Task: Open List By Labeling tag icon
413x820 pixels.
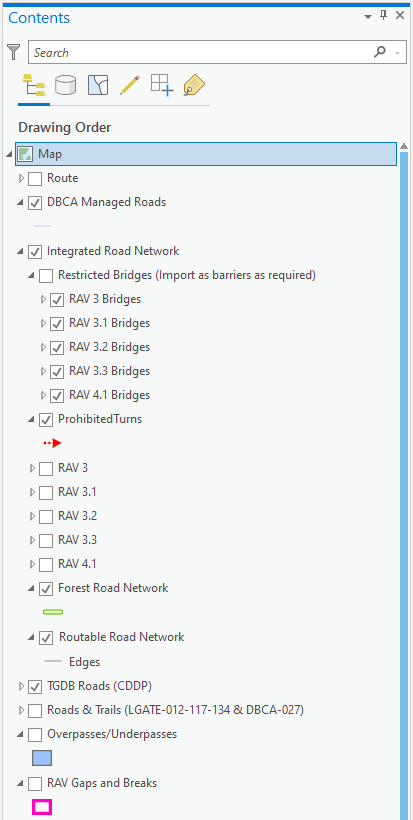Action: (194, 85)
